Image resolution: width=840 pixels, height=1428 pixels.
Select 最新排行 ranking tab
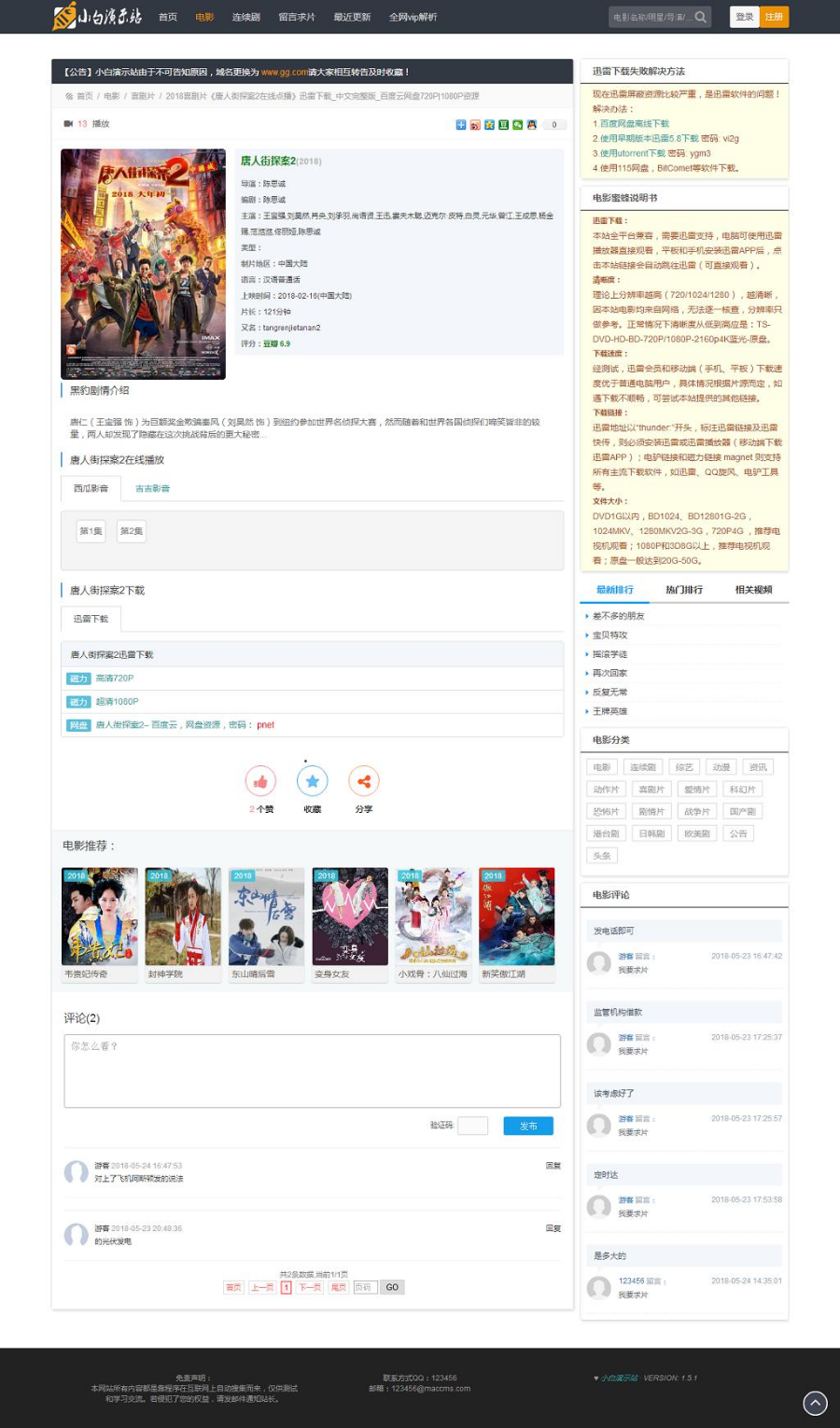pyautogui.click(x=615, y=590)
